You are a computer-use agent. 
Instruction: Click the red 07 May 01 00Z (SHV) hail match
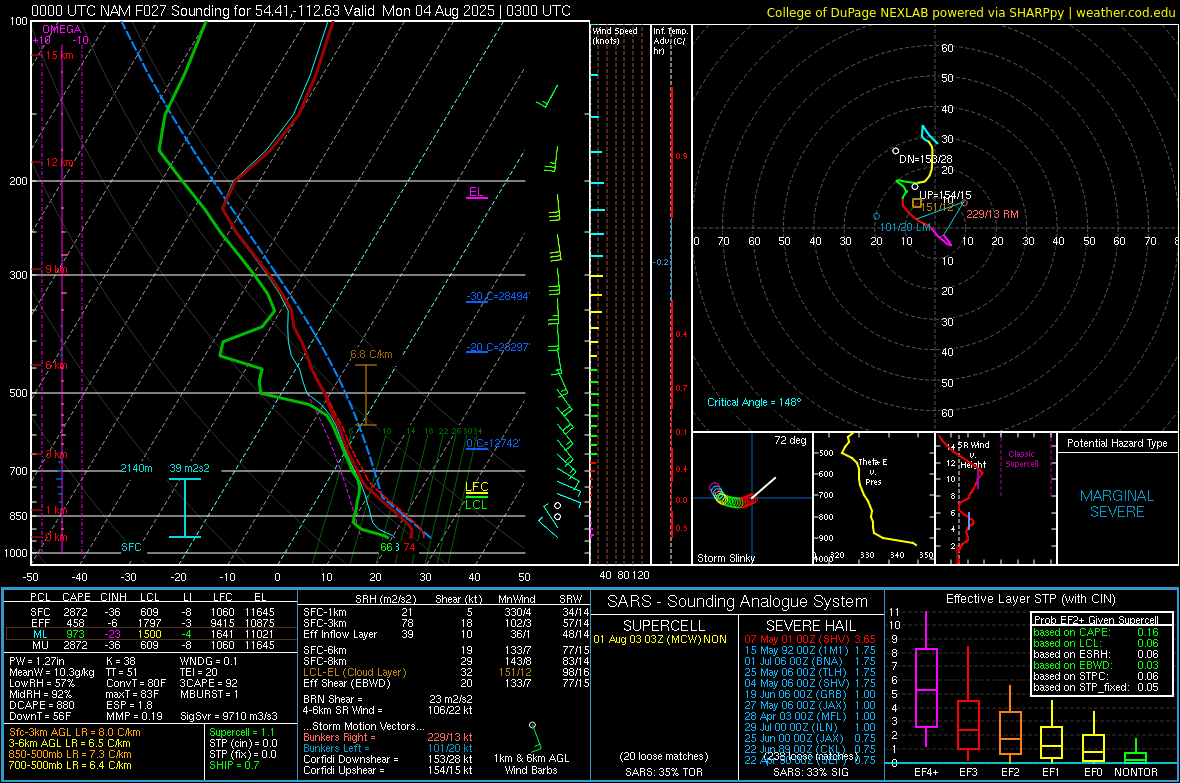point(810,639)
